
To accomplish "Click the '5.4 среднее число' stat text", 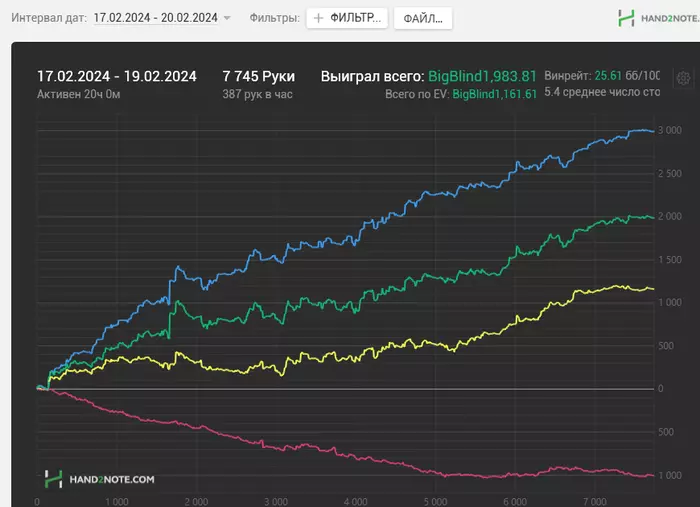I will pos(602,92).
